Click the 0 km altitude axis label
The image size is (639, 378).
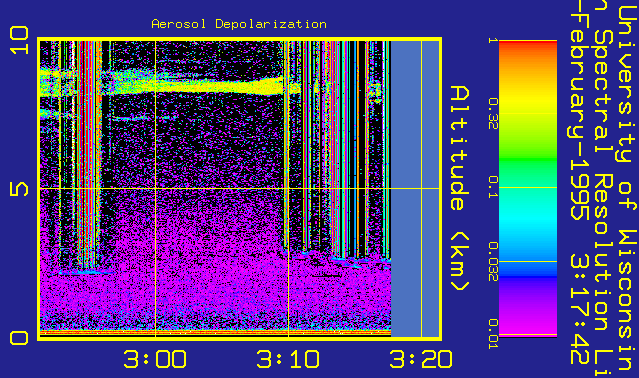point(20,338)
